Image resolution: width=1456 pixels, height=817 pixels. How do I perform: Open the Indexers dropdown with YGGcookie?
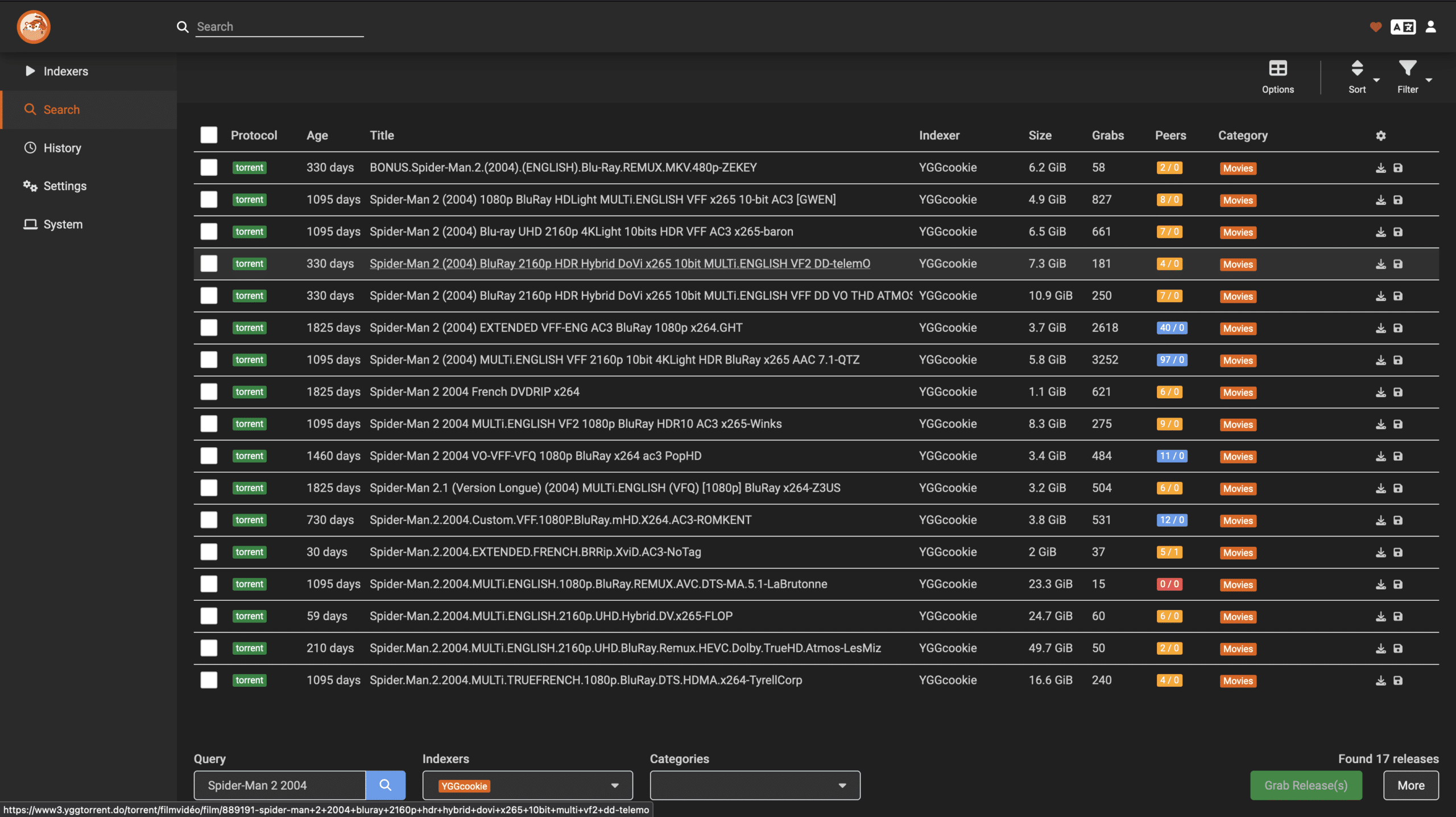527,785
